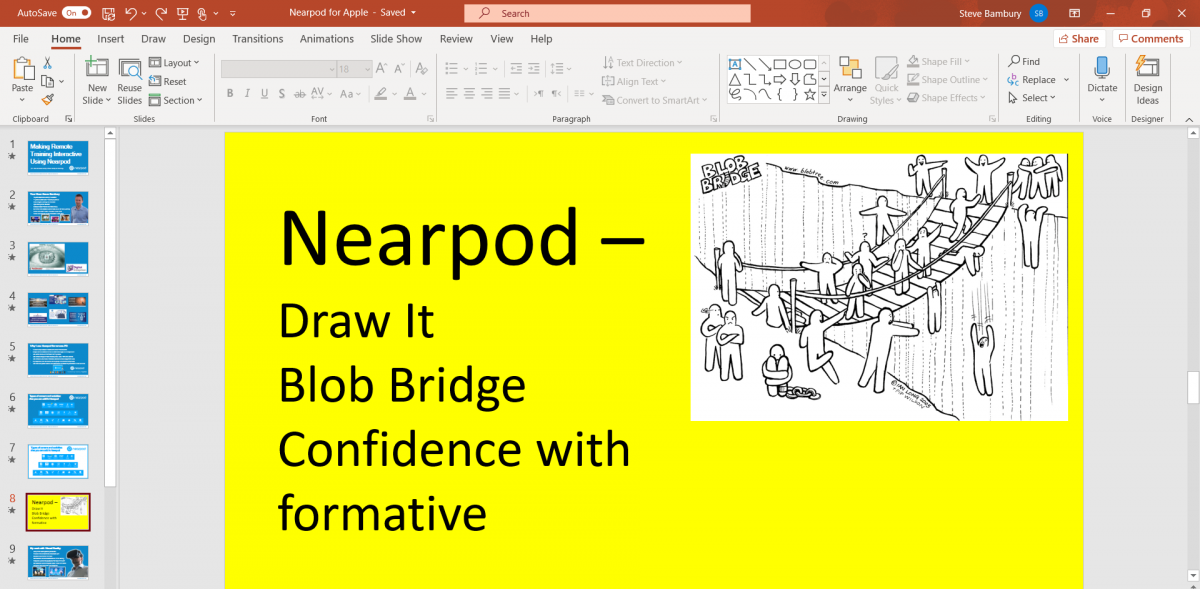Open the Transitions tab
This screenshot has width=1200, height=589.
coord(258,39)
